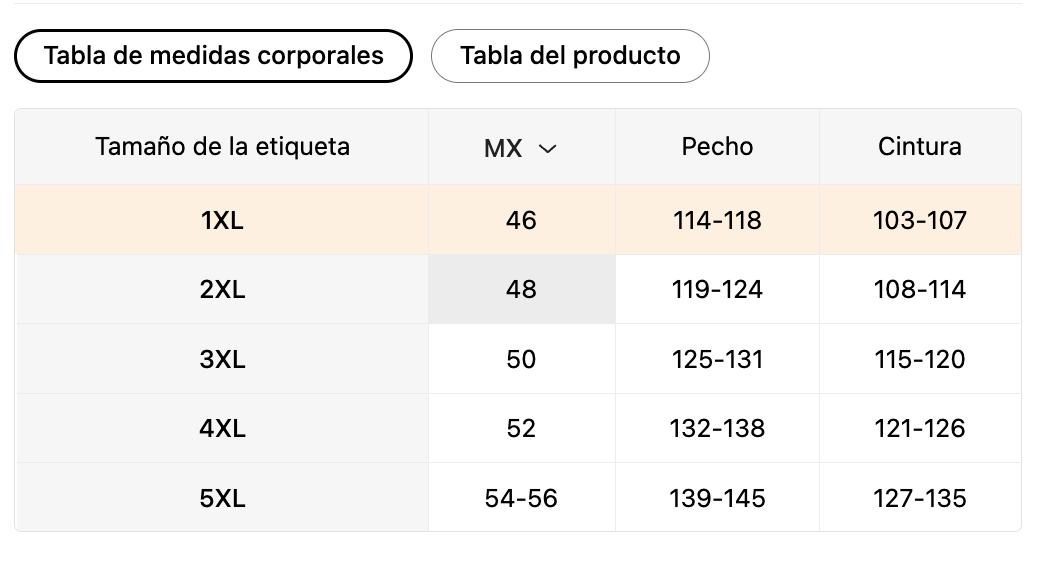Viewport: 1040px width, 572px height.
Task: Click the waist value 127-135
Action: tap(920, 498)
